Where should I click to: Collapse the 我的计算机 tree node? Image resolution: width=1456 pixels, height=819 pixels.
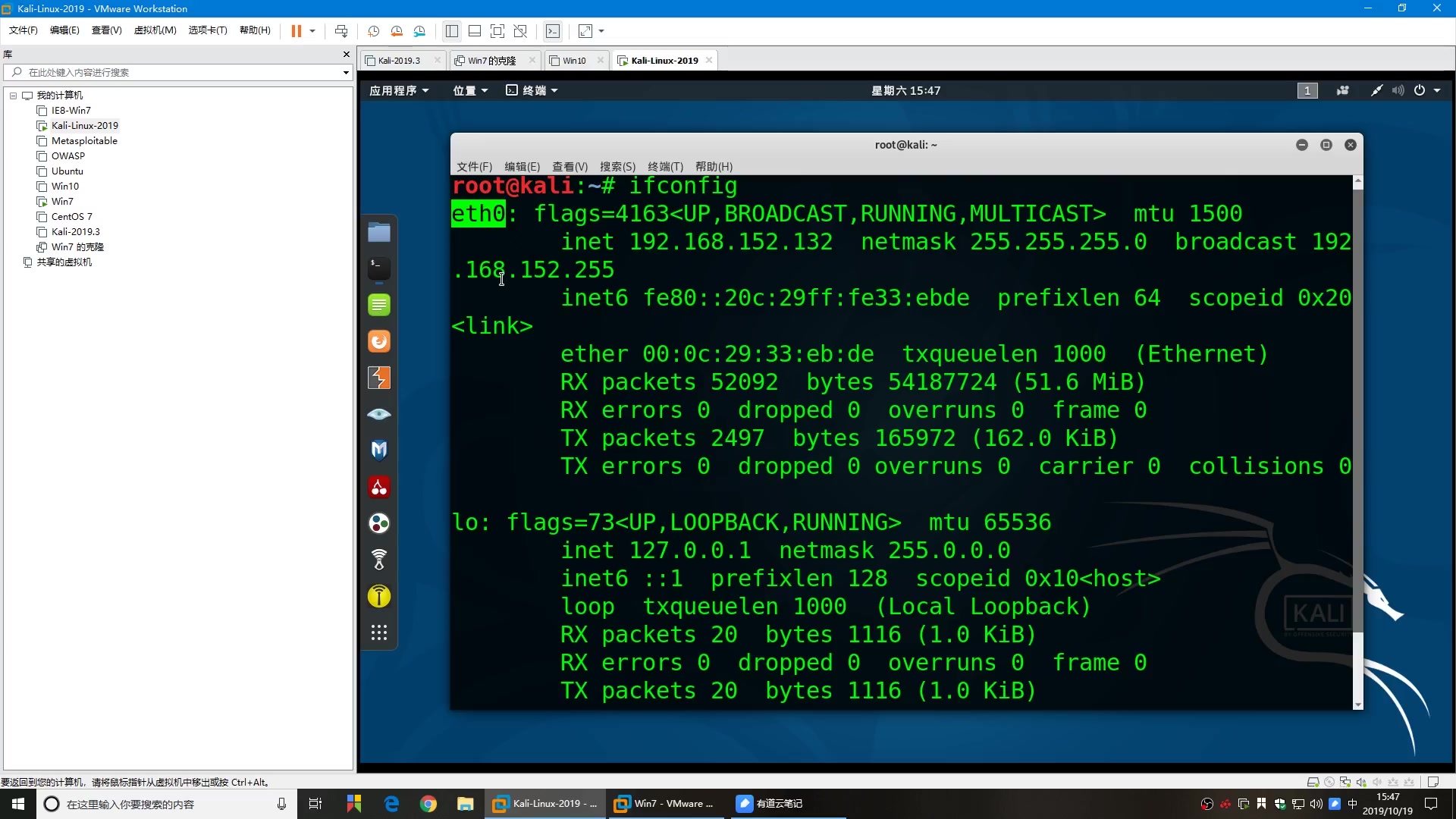(x=13, y=96)
